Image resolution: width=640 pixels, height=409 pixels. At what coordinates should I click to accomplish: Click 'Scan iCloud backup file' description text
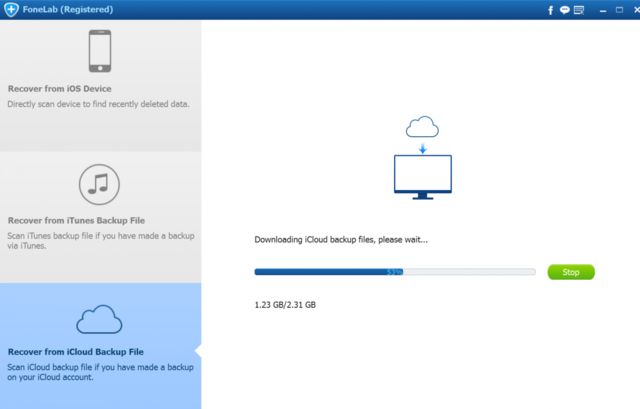tap(100, 372)
